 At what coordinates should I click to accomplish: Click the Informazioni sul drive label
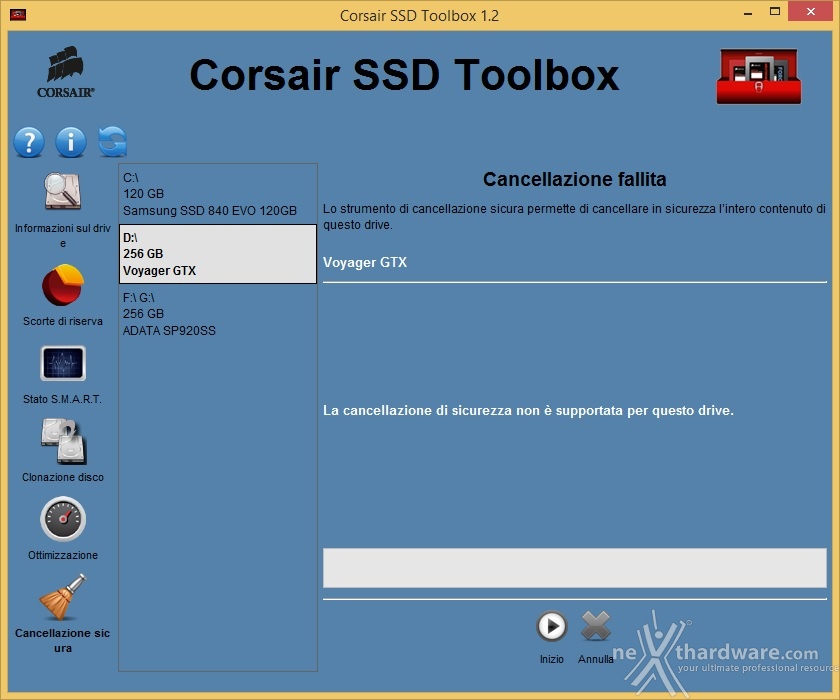(63, 236)
